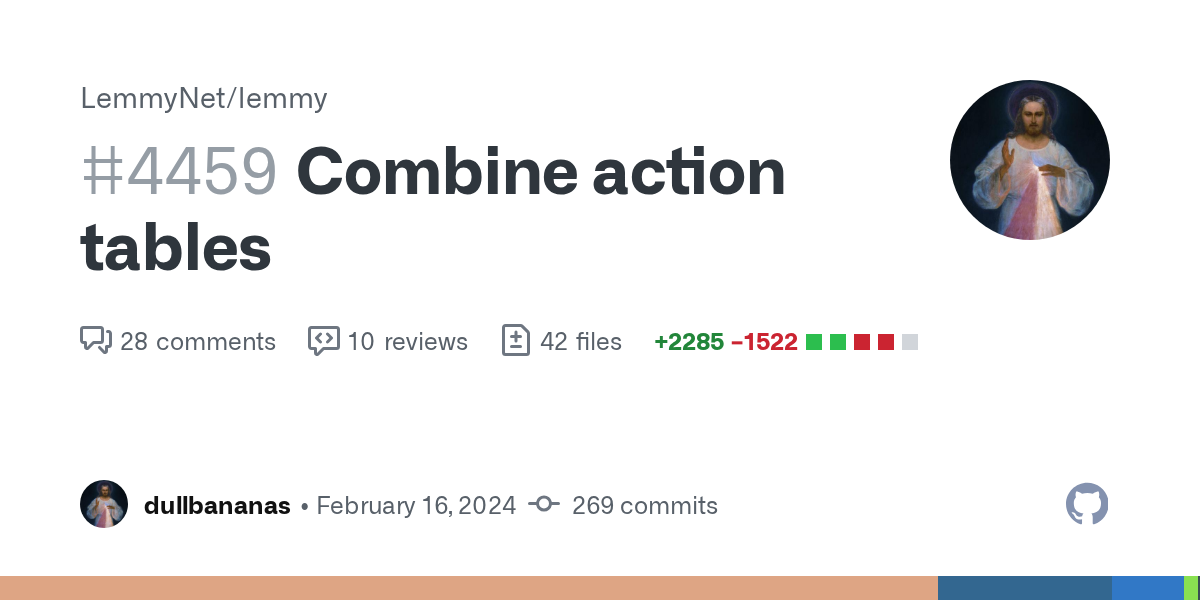
Task: Click the files changed diff icon
Action: tap(515, 341)
